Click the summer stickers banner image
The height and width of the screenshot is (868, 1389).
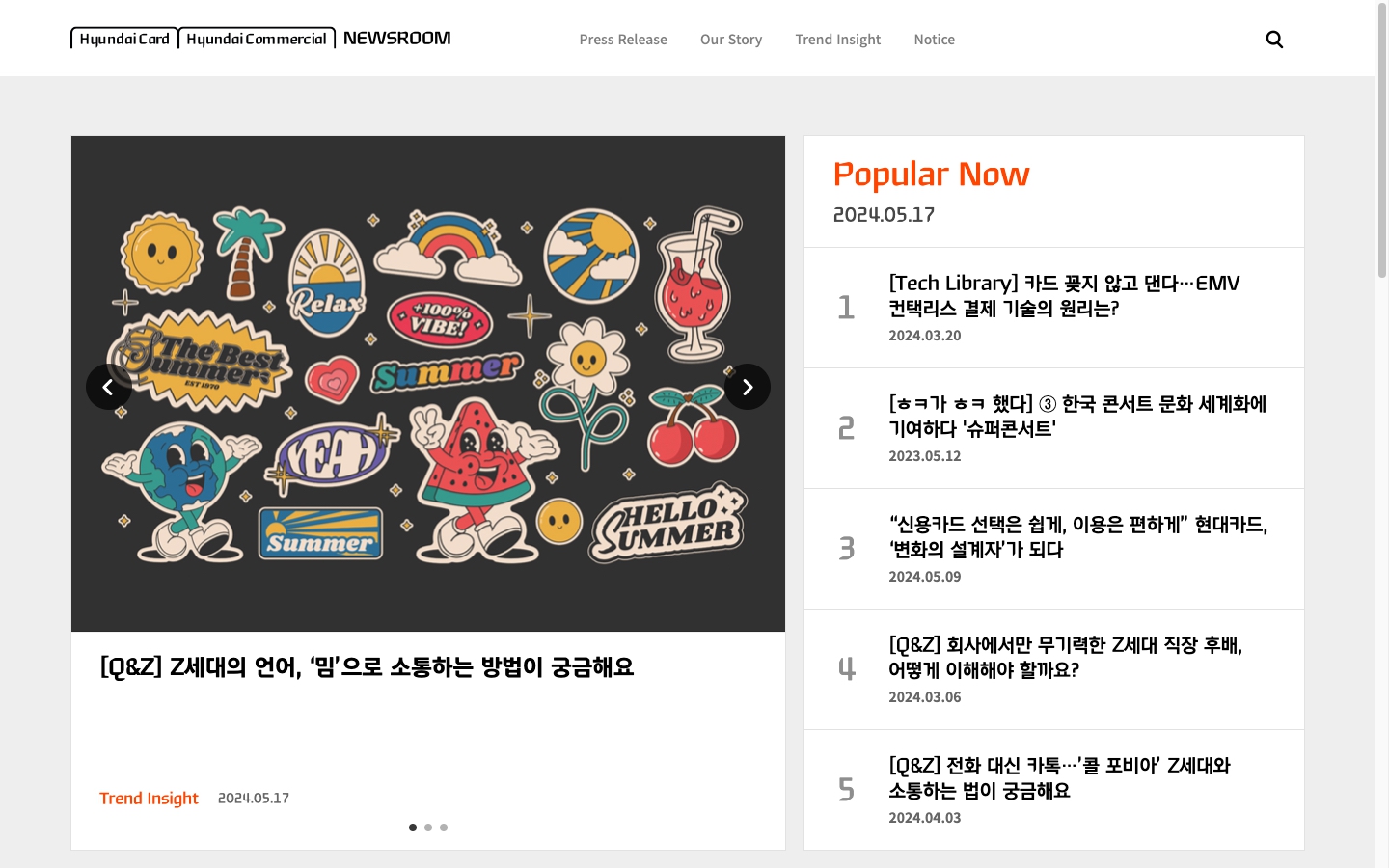pos(428,384)
